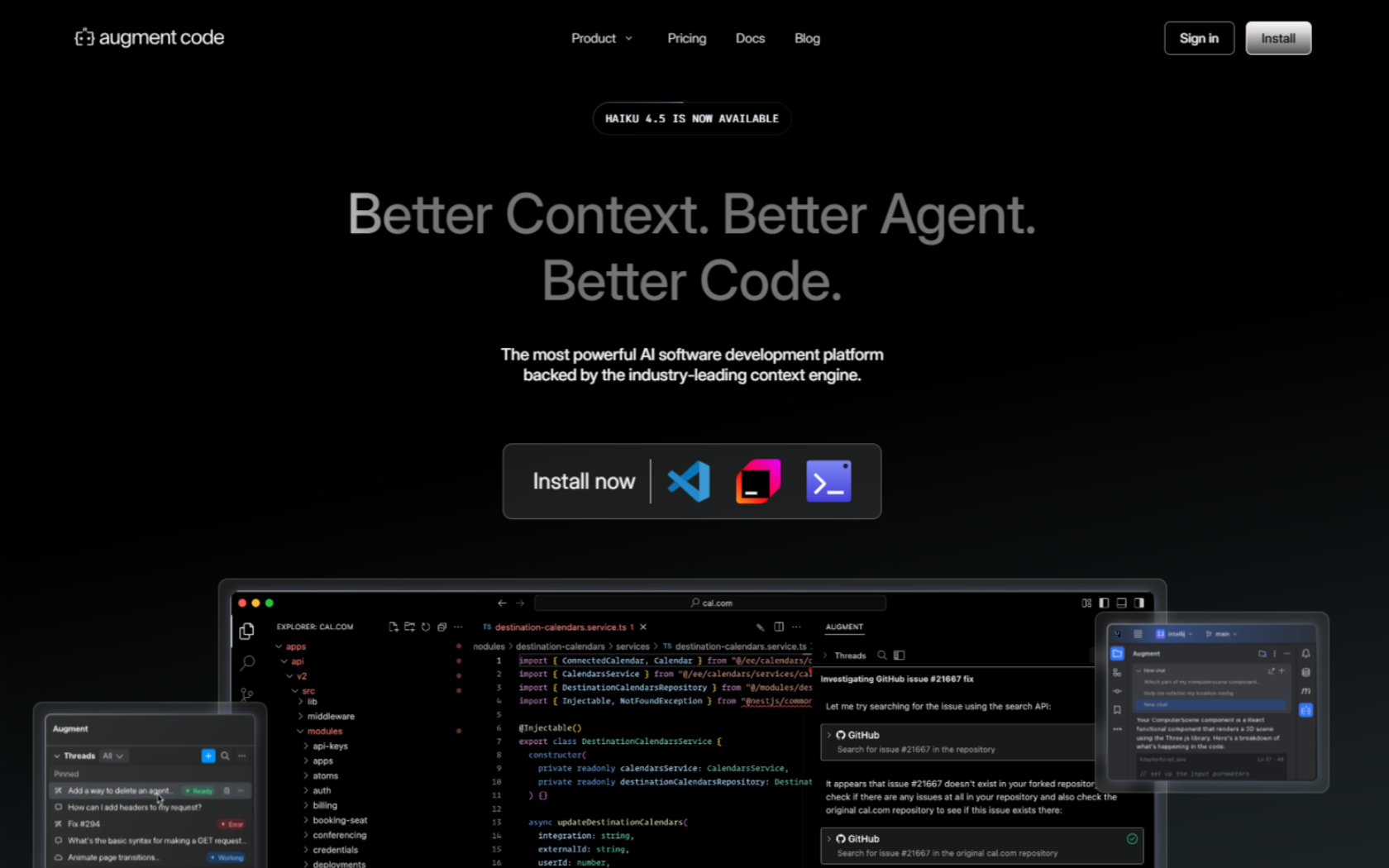Click the source control icon in sidebar
Screen dimensions: 1389x868
tap(247, 694)
